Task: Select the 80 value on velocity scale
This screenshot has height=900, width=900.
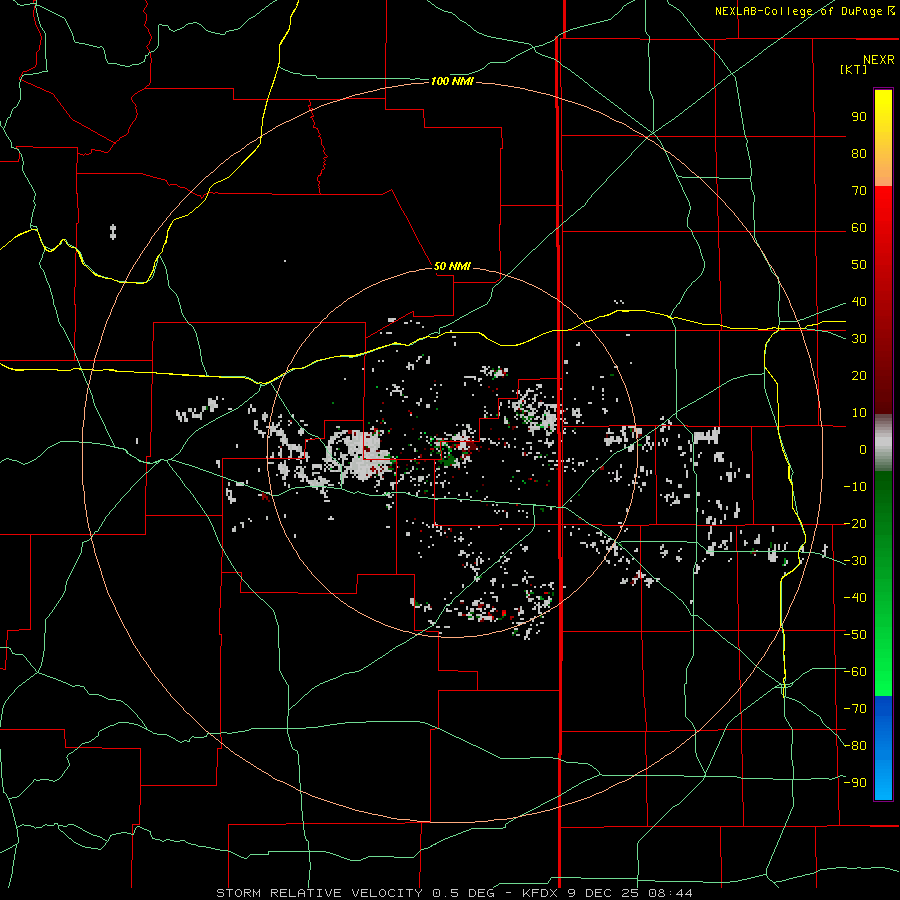Action: pos(859,154)
